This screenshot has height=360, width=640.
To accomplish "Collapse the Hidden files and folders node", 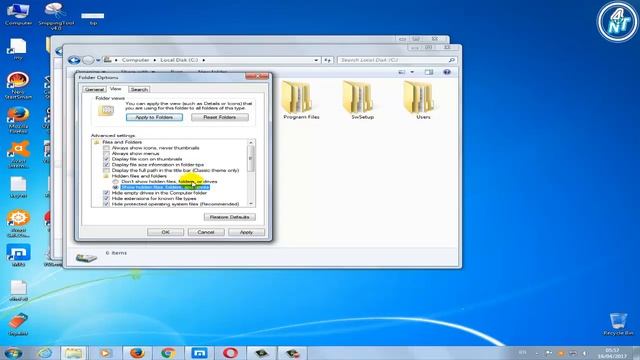I will point(106,176).
